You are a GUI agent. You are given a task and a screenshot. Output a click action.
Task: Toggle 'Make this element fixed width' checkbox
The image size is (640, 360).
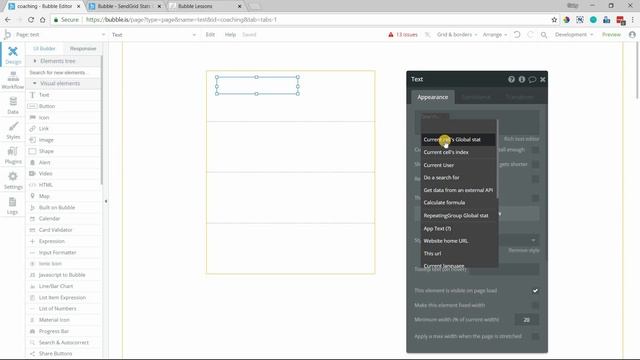pyautogui.click(x=535, y=305)
